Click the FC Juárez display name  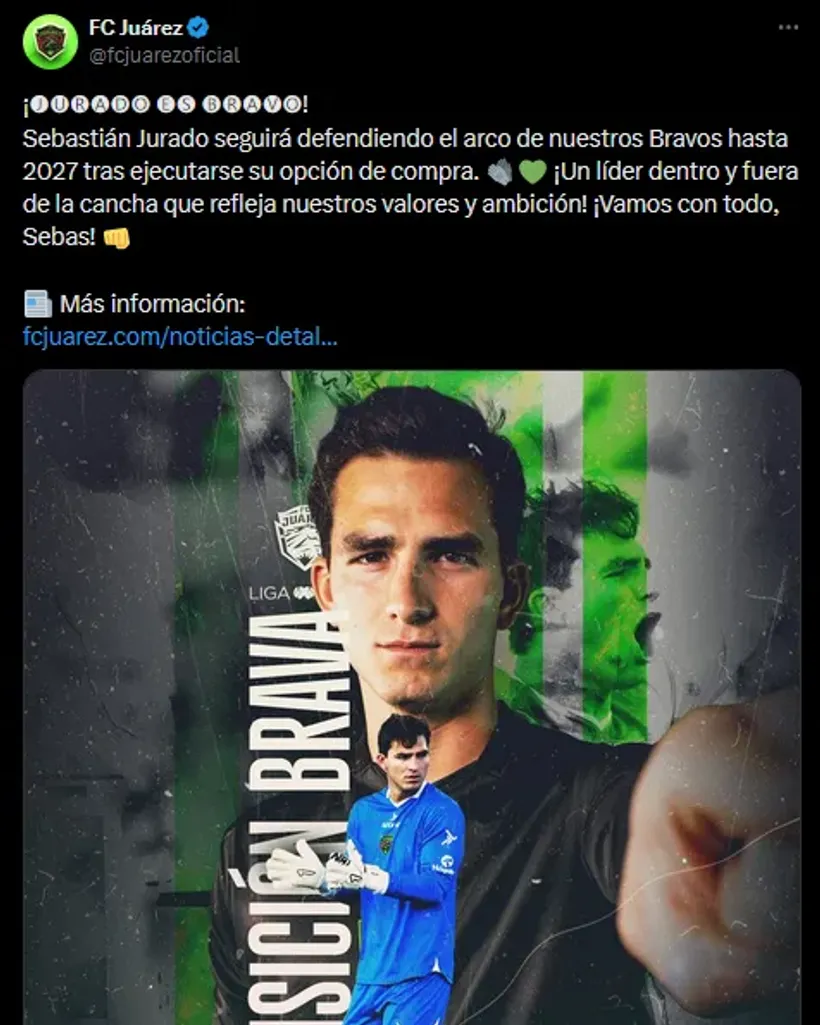coord(135,27)
